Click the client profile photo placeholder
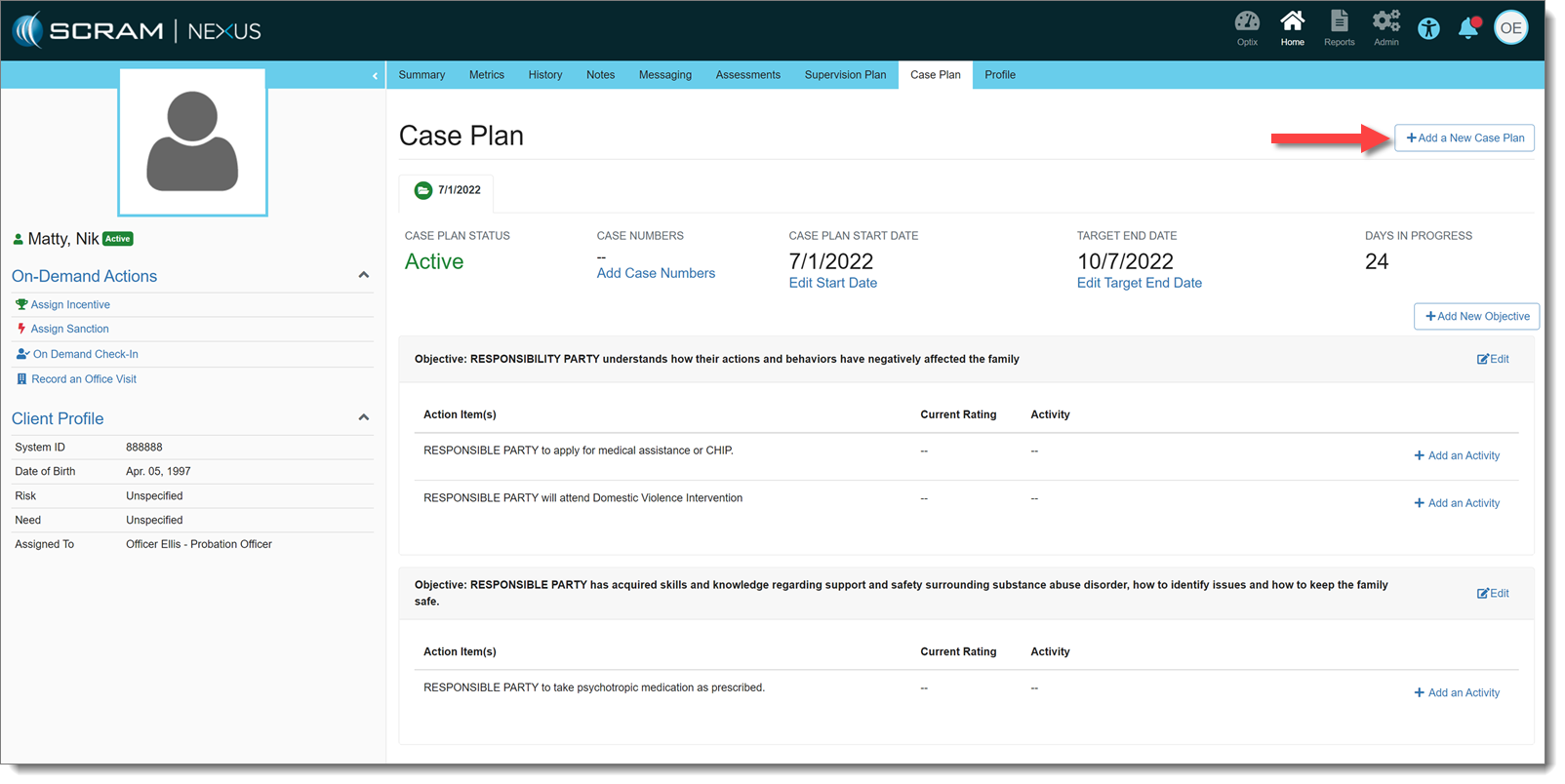The image size is (1565, 784). point(192,142)
